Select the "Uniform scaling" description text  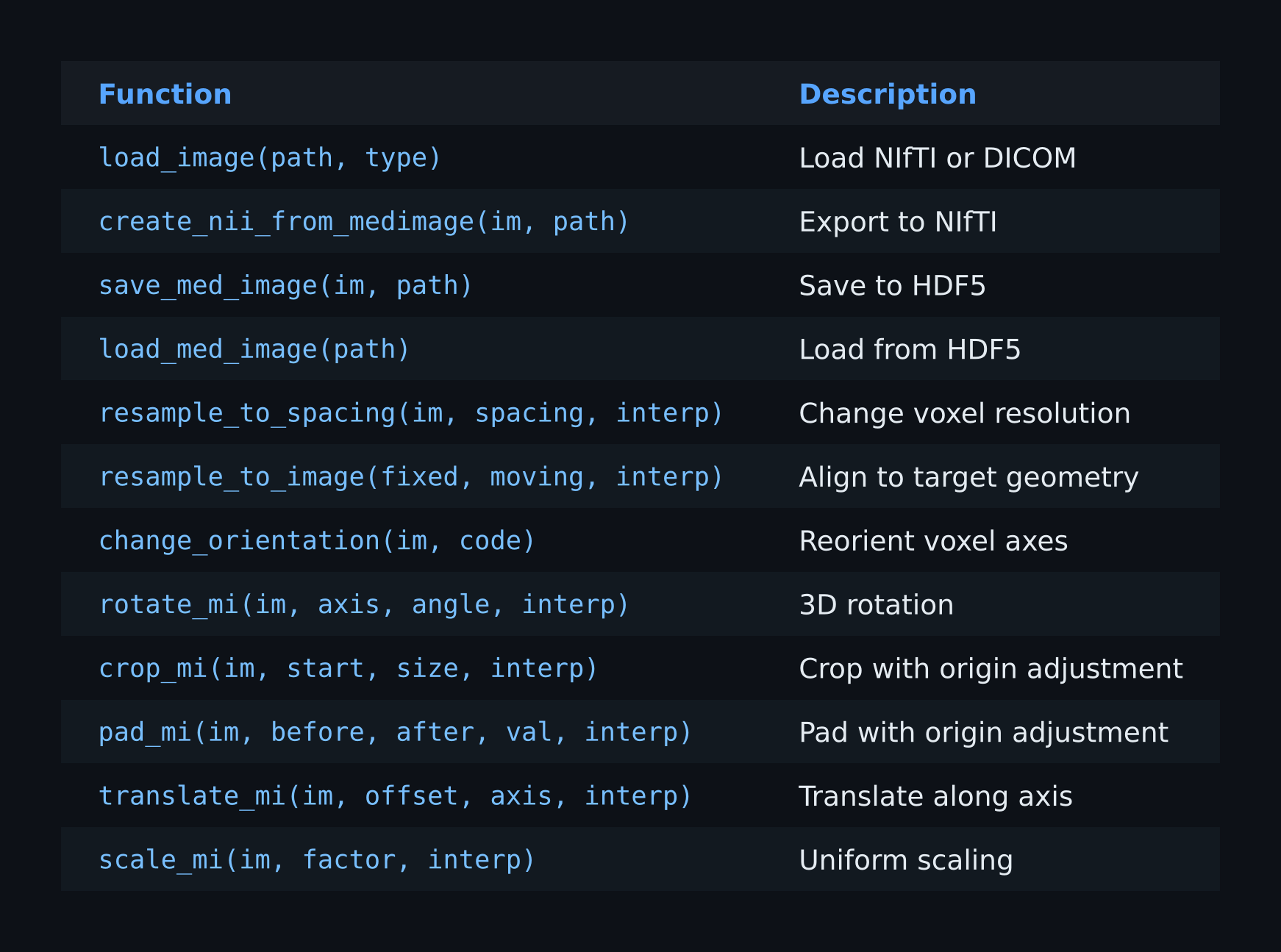click(x=905, y=860)
